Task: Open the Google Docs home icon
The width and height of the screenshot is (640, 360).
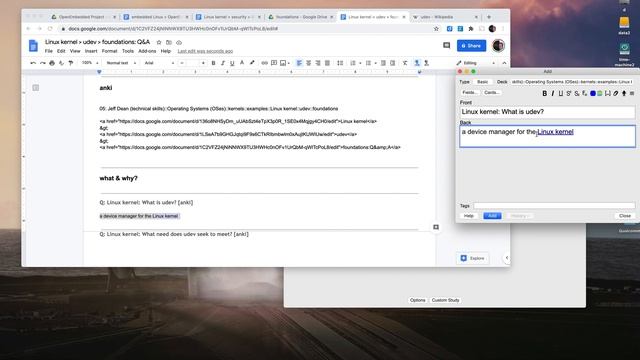Action: 33,46
